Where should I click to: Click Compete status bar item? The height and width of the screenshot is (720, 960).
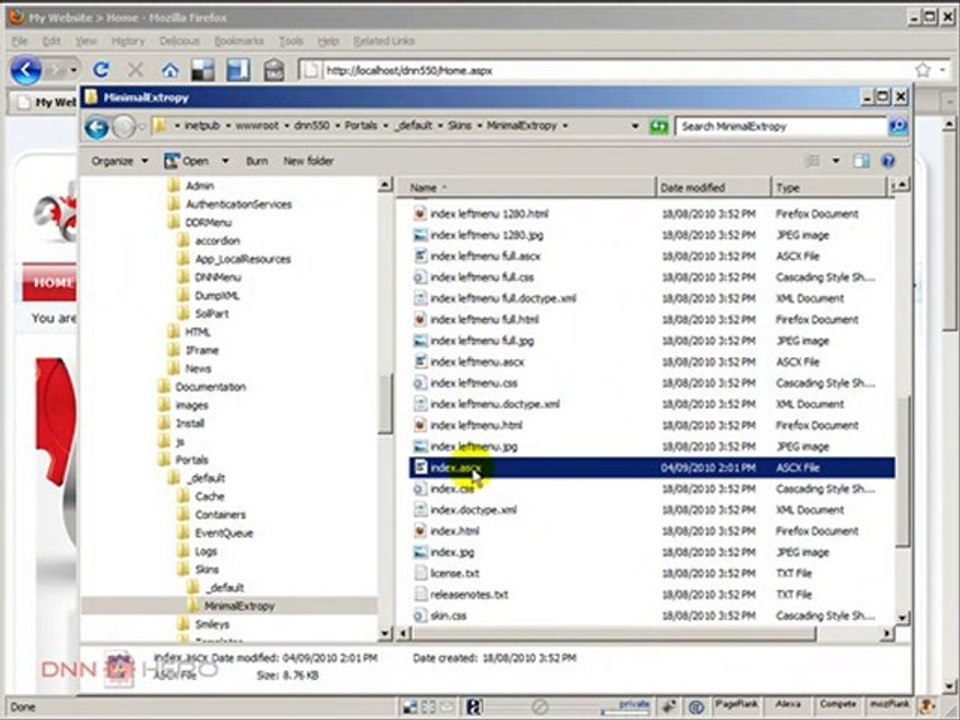[x=837, y=705]
